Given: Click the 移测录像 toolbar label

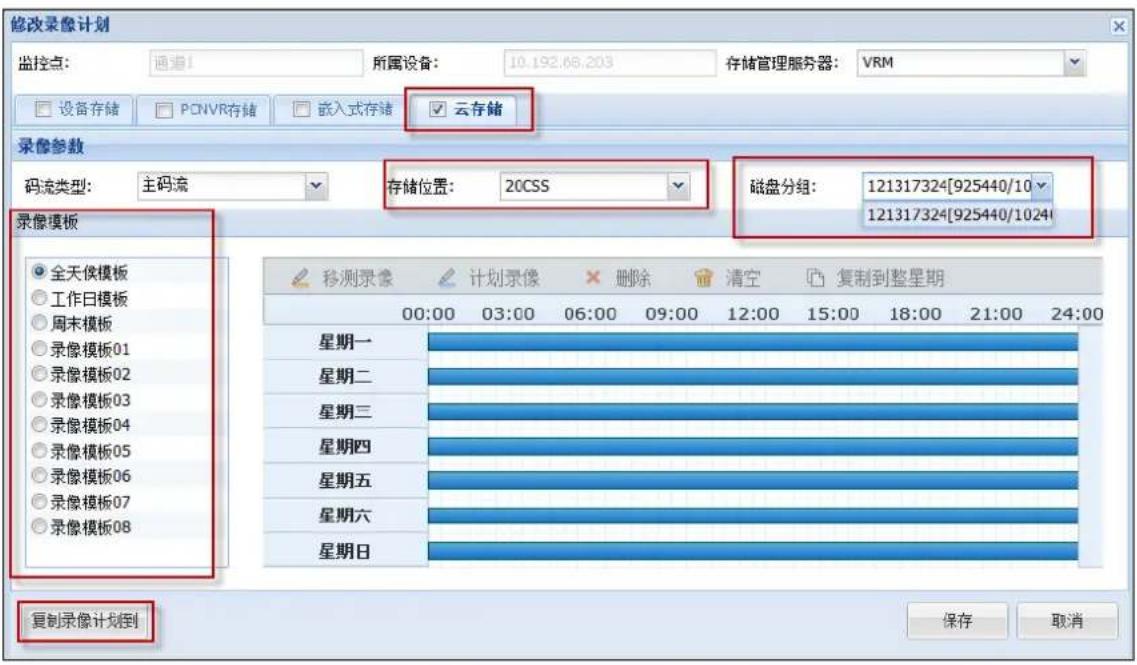Looking at the screenshot, I should [358, 278].
